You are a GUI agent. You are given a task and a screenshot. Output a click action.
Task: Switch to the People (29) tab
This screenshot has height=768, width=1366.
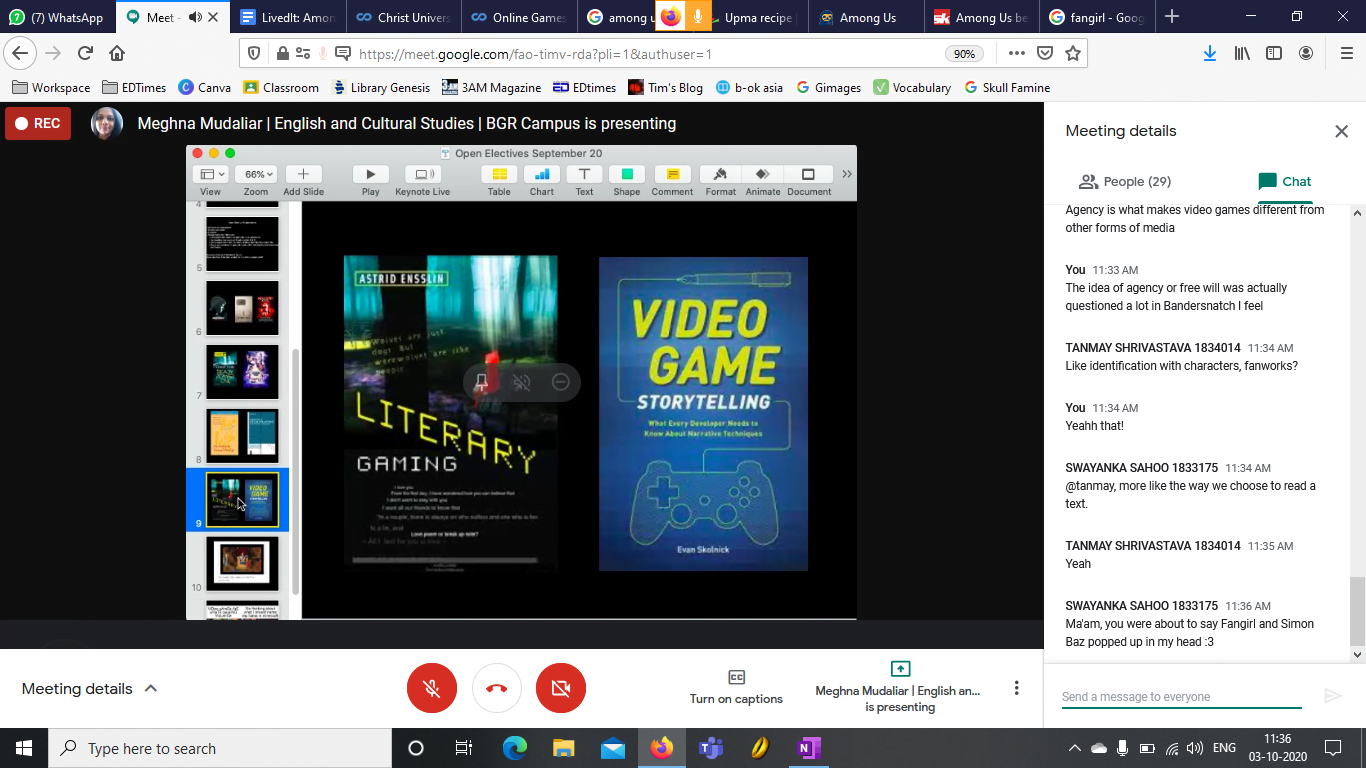click(1124, 181)
